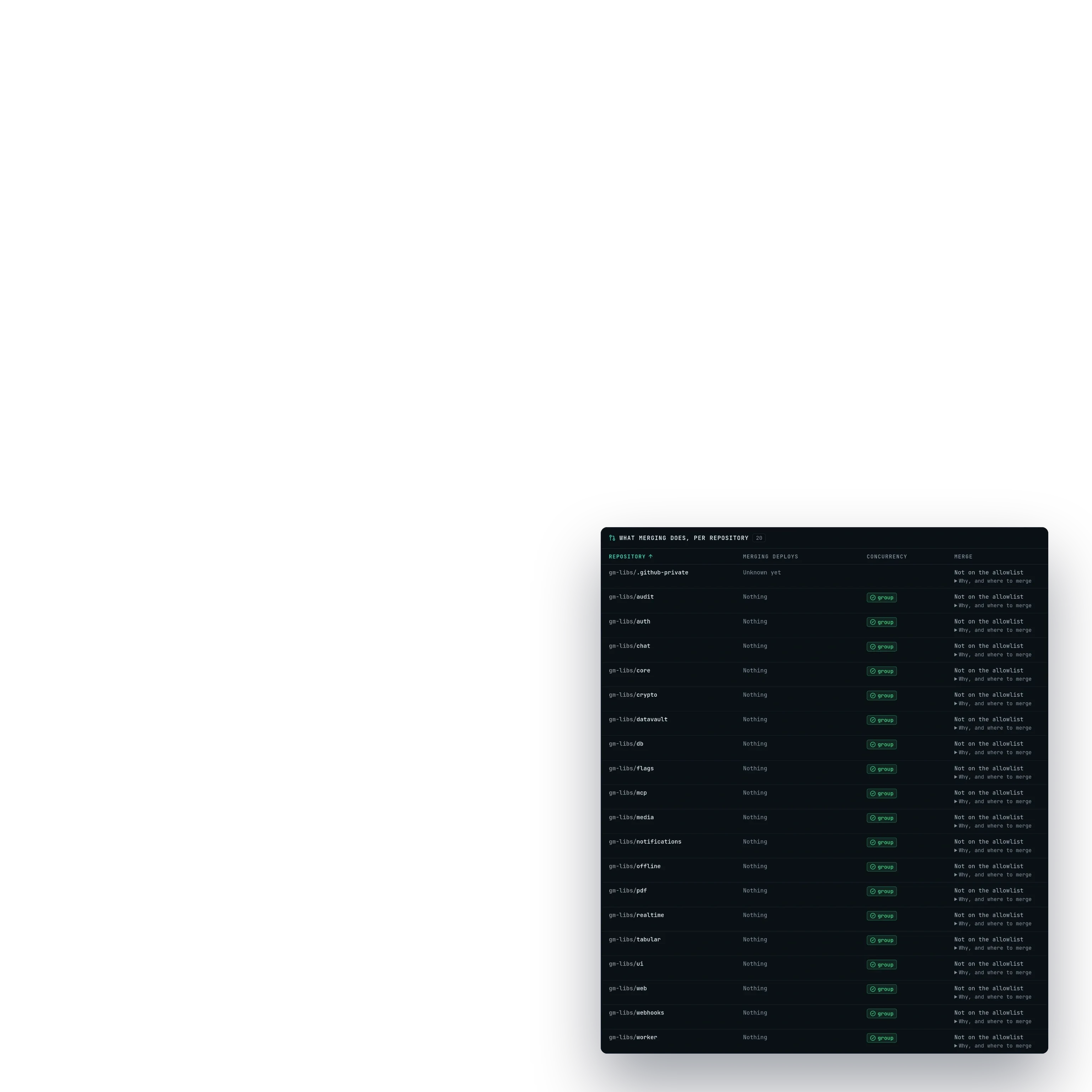
Task: Select the gm-libs/db repository name
Action: 626,744
